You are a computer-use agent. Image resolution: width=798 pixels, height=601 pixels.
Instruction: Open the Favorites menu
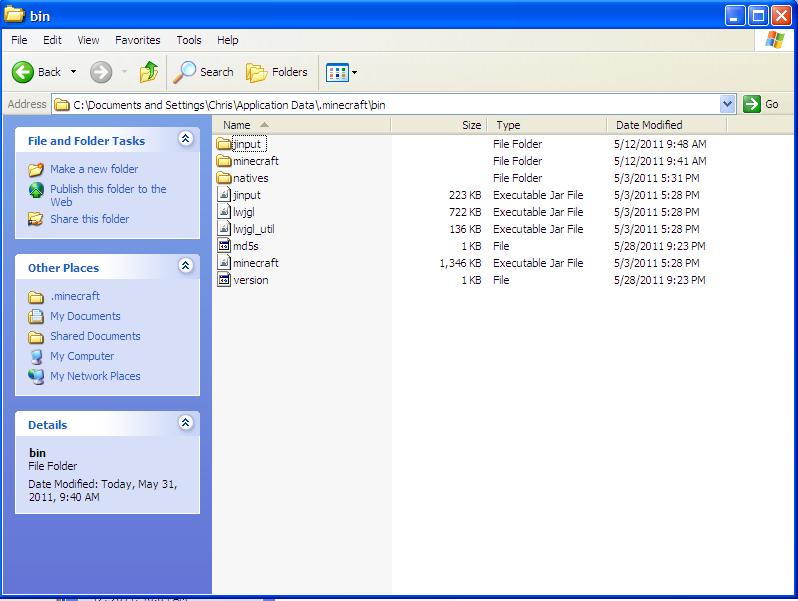(137, 40)
